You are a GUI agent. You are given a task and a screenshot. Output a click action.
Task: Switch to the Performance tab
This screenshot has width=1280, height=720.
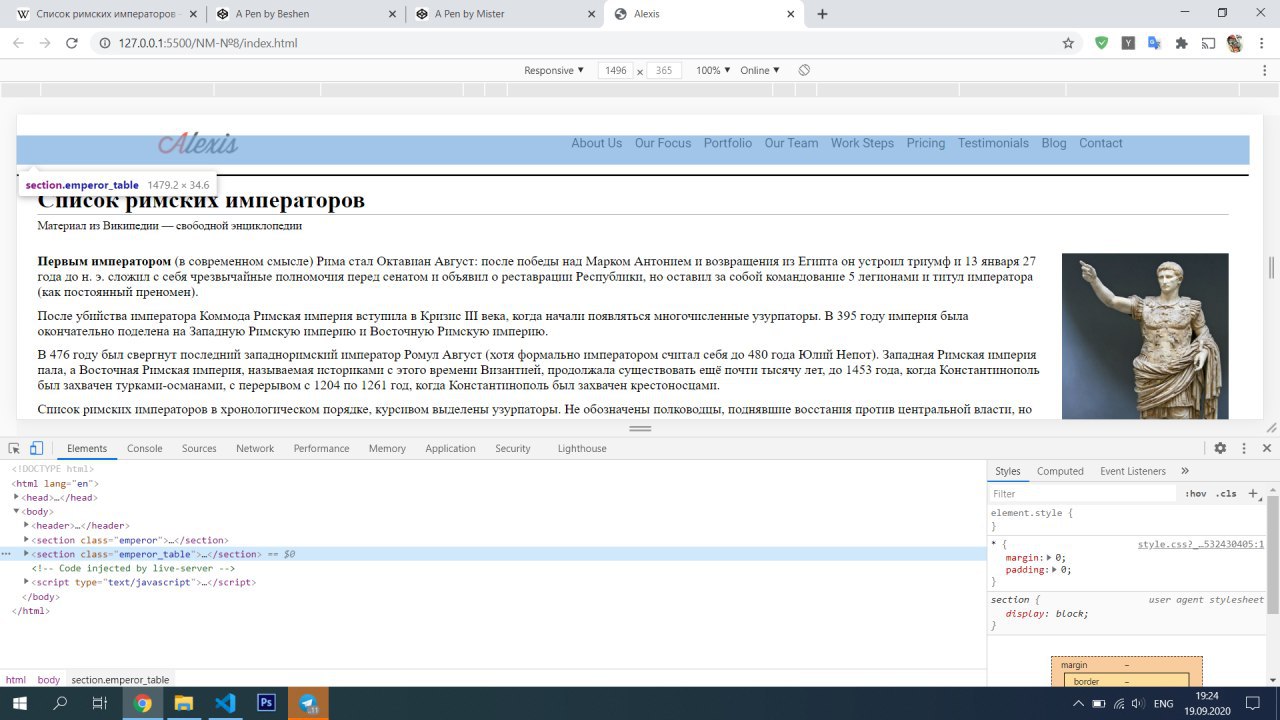[x=321, y=448]
